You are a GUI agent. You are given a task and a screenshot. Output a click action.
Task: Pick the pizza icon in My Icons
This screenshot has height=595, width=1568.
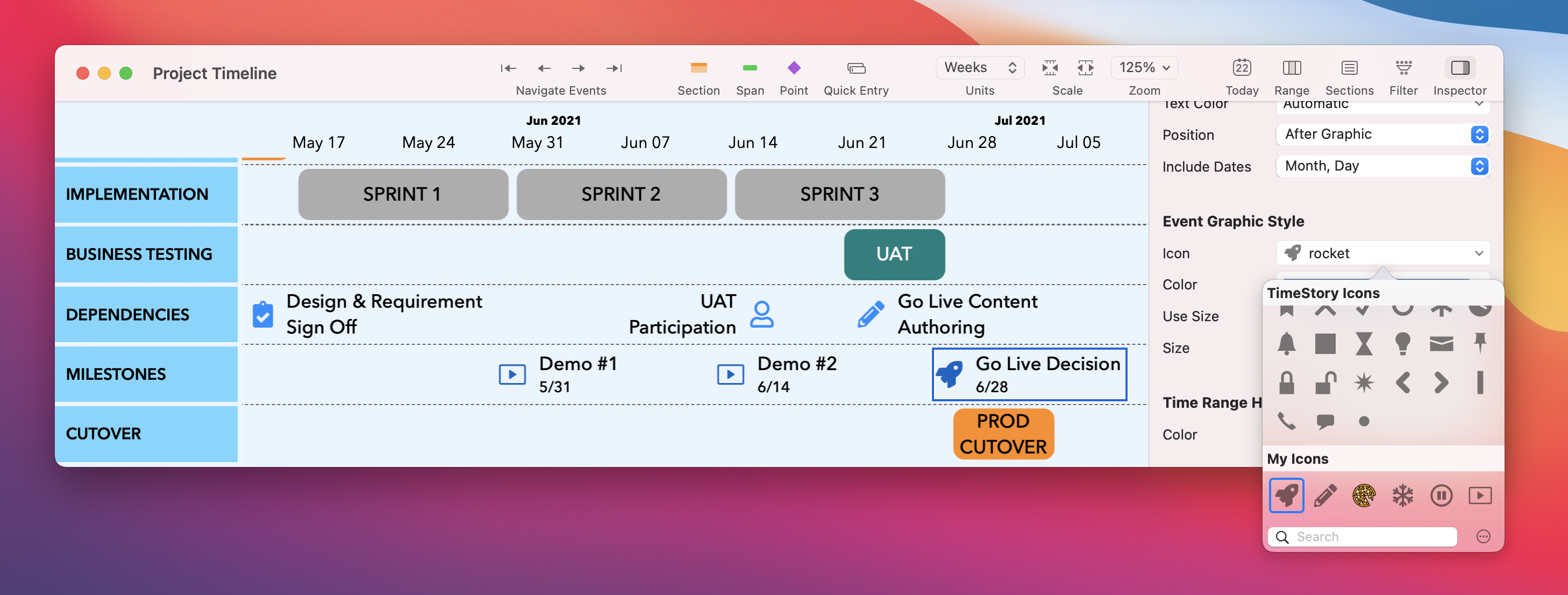click(x=1364, y=495)
